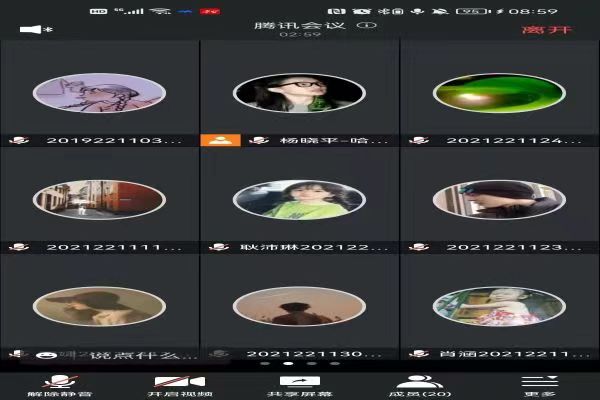
Task: Tap the page indicator dots
Action: pos(299,365)
